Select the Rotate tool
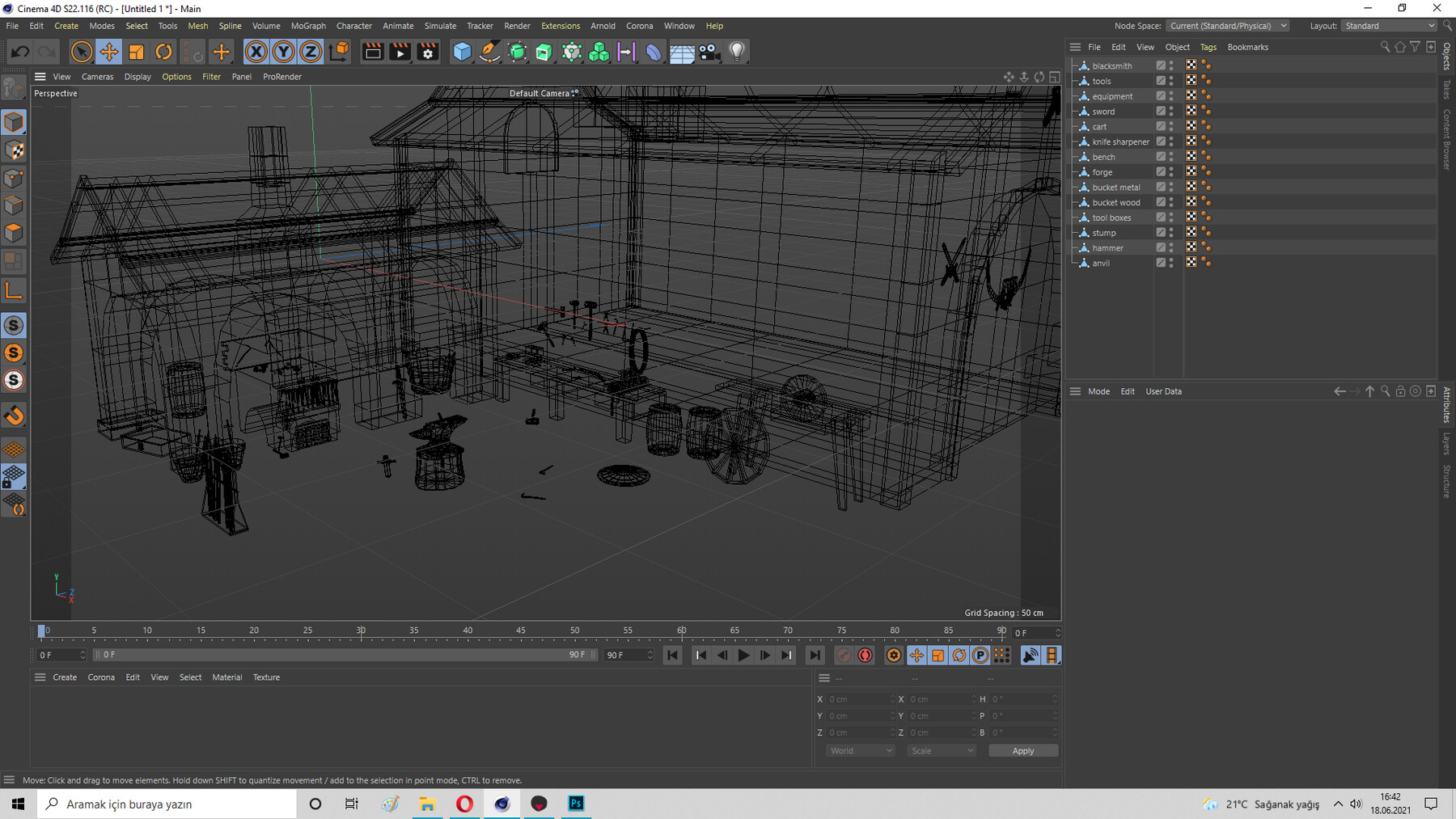The height and width of the screenshot is (819, 1456). tap(163, 52)
